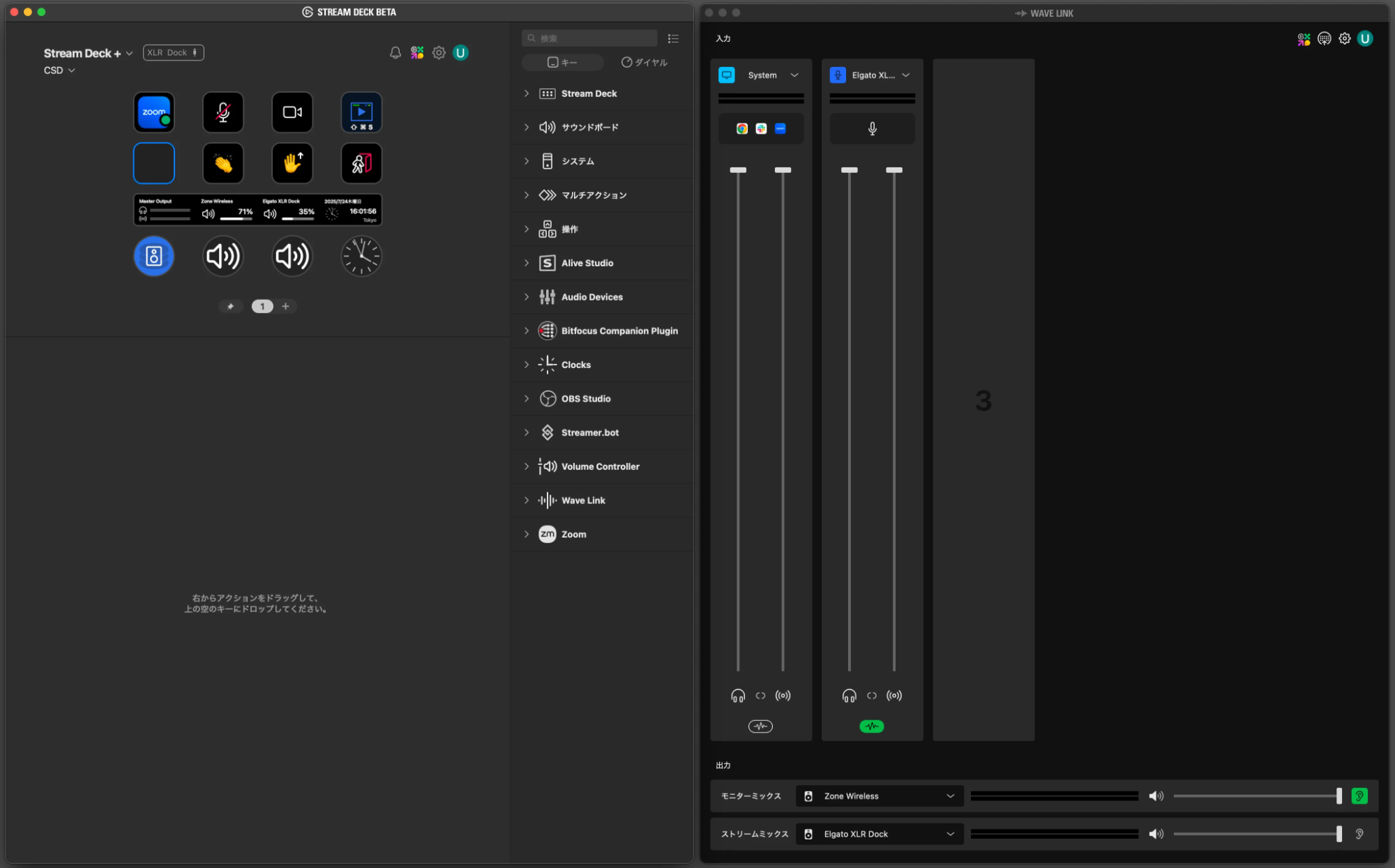Switch to the ダイヤル tab
1395x868 pixels.
pyautogui.click(x=644, y=63)
